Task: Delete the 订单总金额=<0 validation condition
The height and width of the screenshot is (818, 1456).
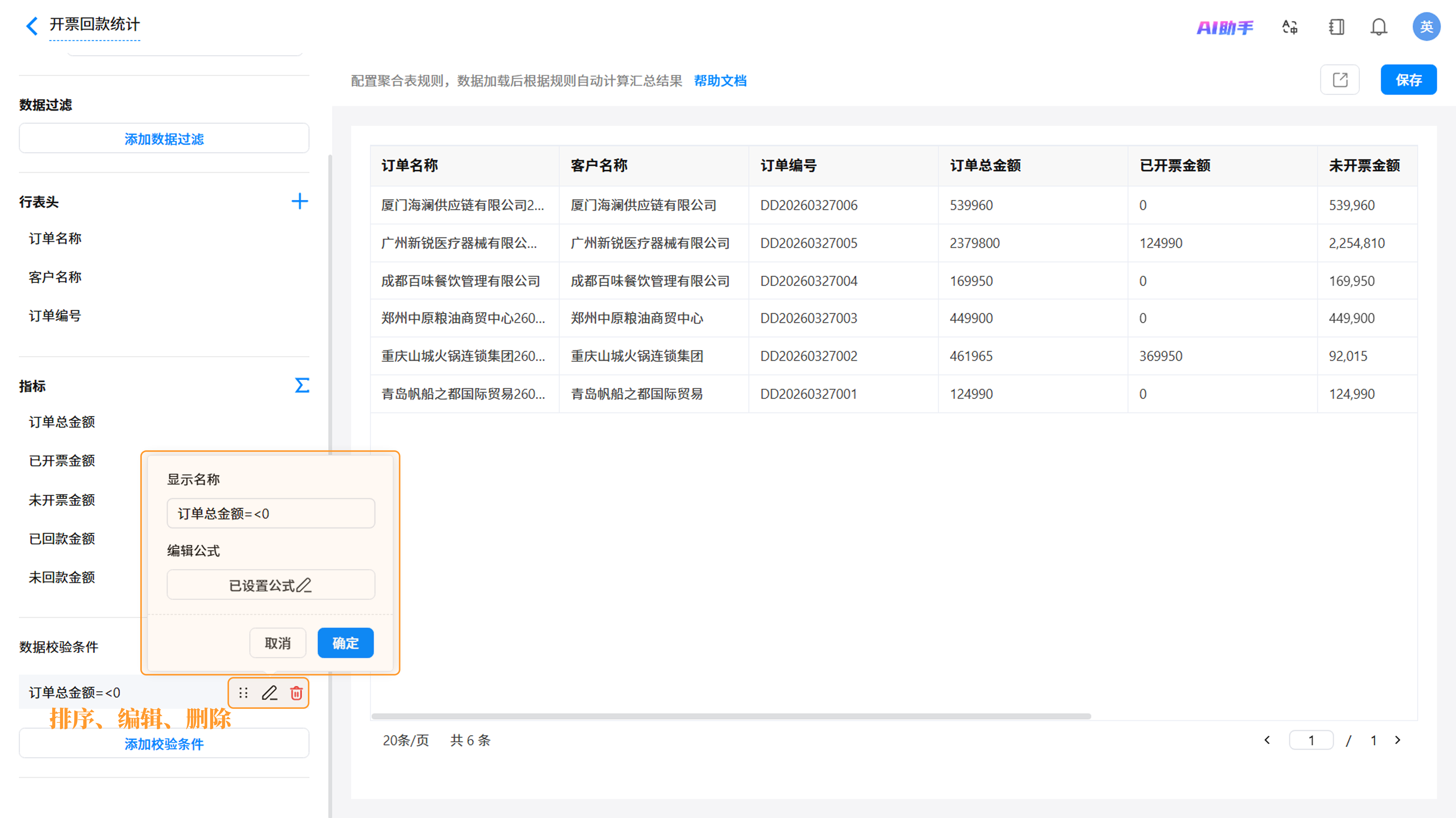Action: (296, 693)
